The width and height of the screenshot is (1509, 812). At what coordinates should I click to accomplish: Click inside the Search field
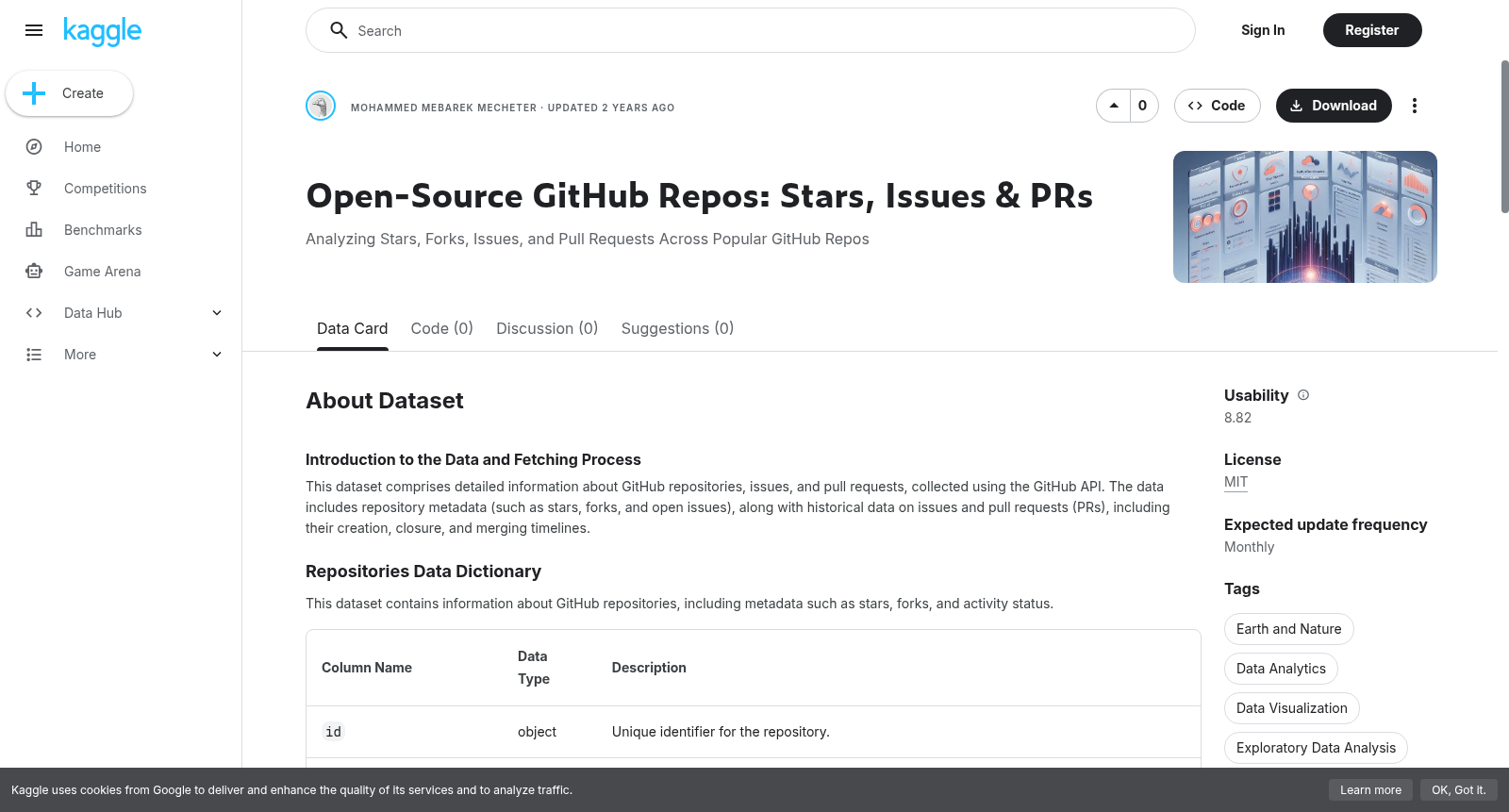(x=751, y=30)
